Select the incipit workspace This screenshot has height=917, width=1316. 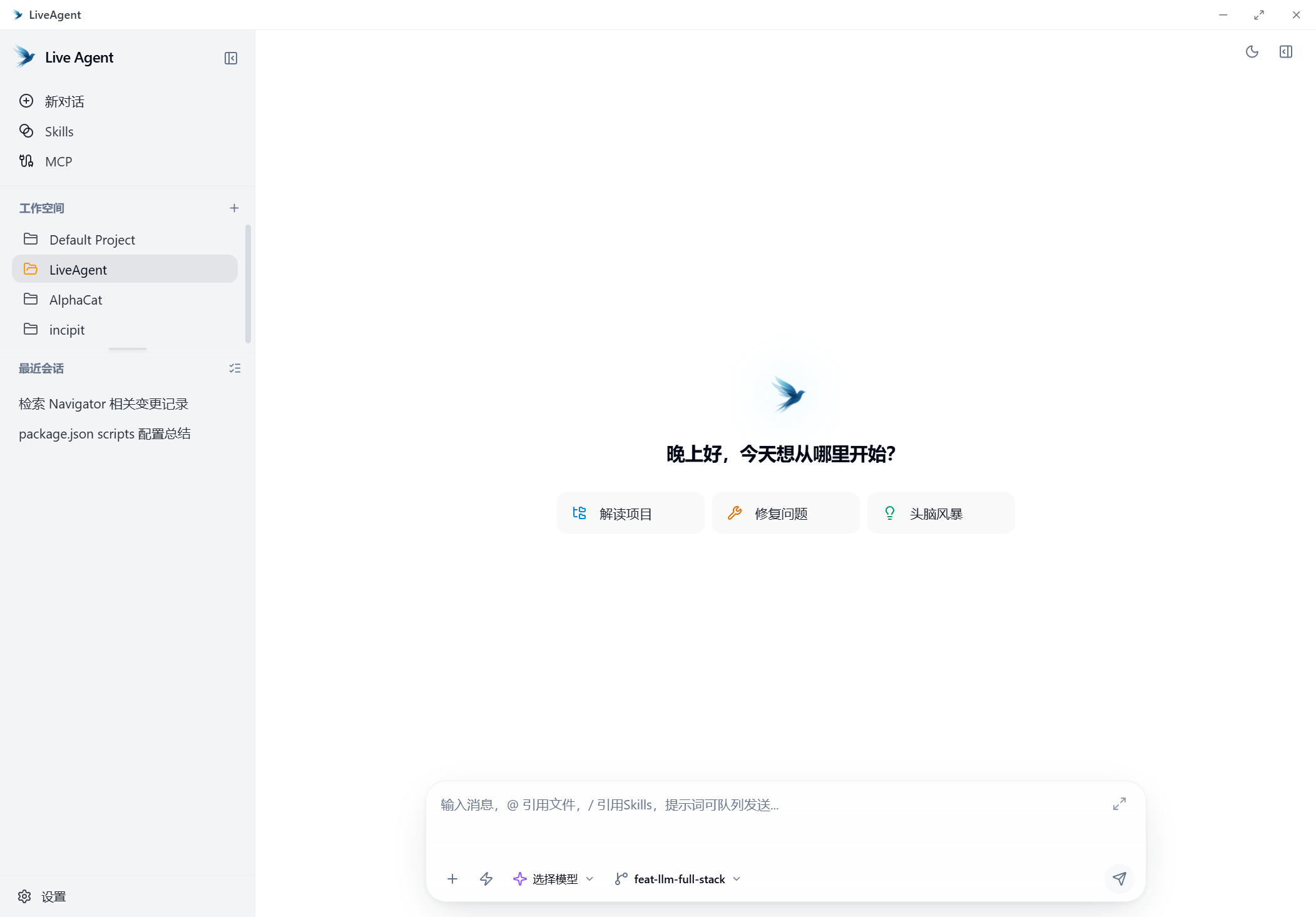125,330
